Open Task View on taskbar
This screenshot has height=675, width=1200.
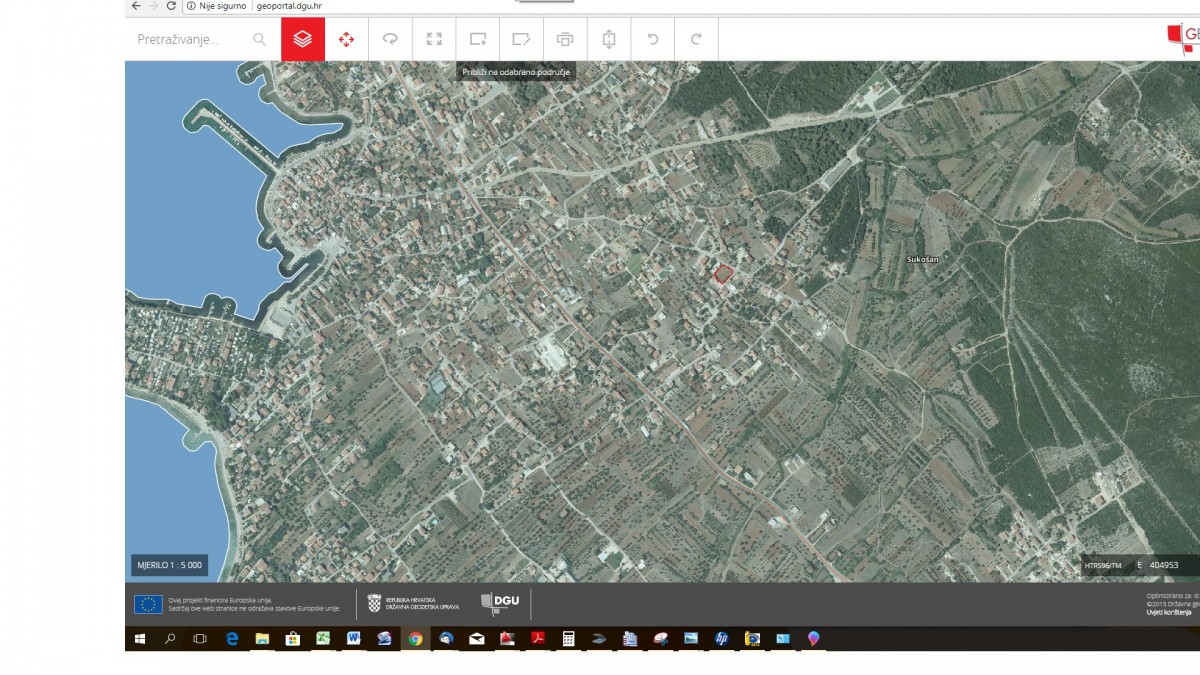click(200, 638)
